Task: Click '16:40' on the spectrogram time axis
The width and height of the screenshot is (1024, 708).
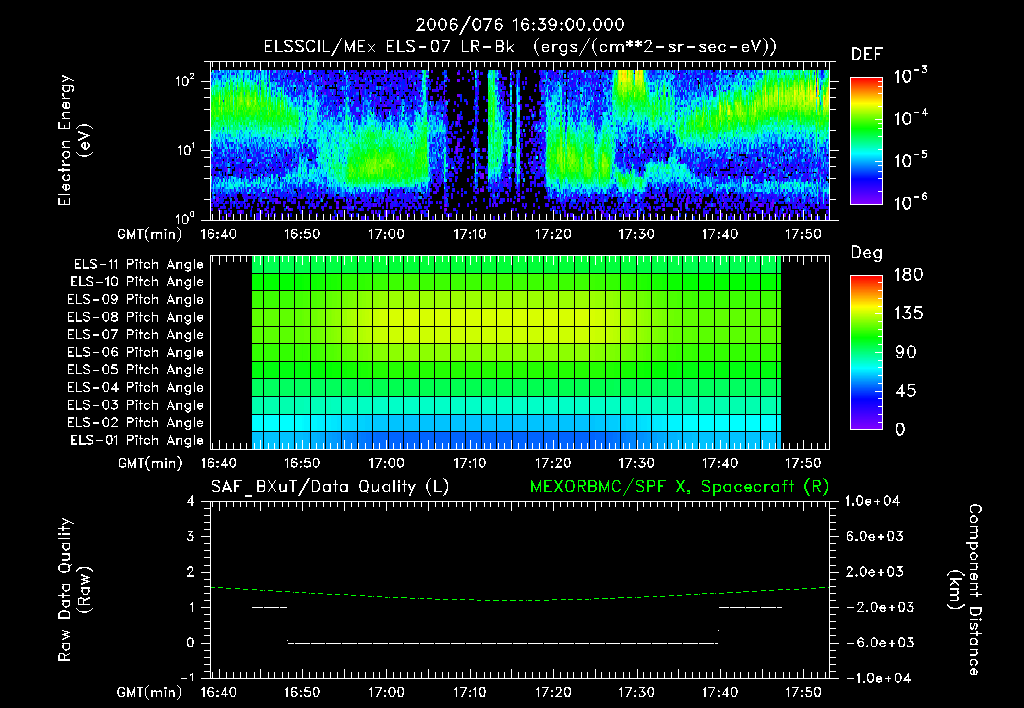Action: 219,234
